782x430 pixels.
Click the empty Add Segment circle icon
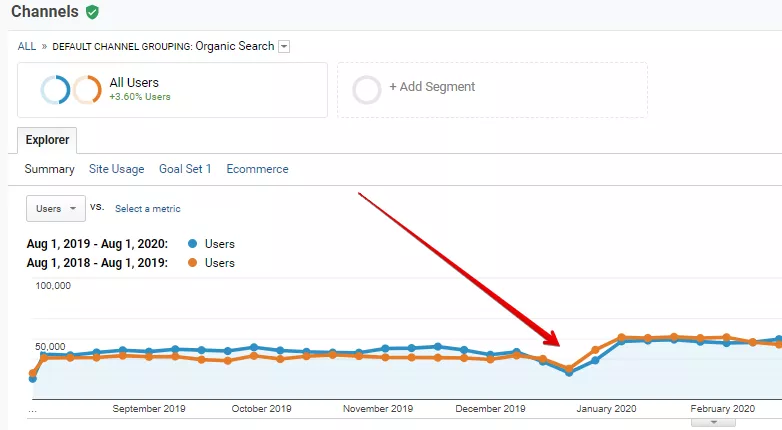tap(367, 90)
